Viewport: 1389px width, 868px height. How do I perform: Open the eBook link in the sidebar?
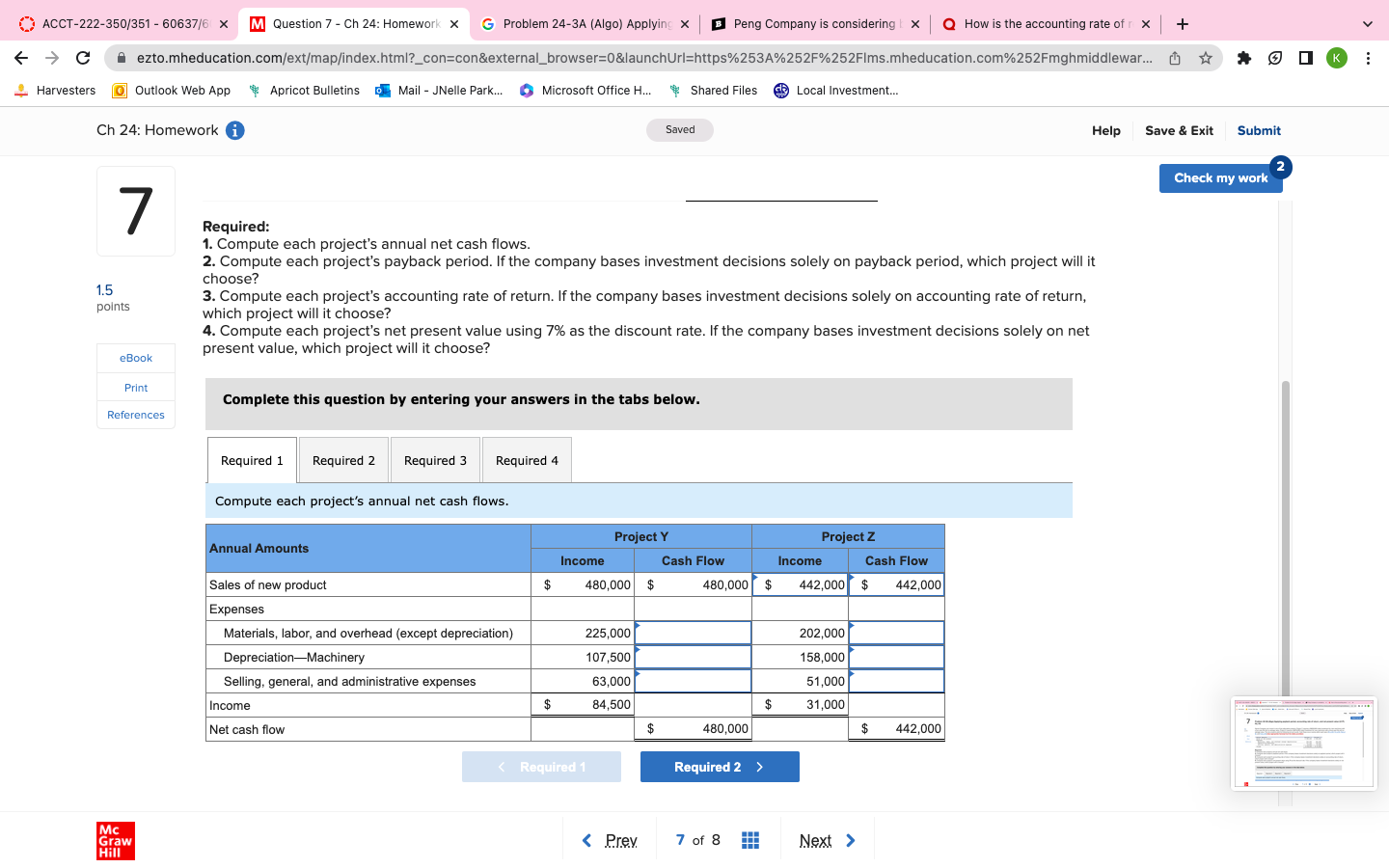(x=135, y=357)
